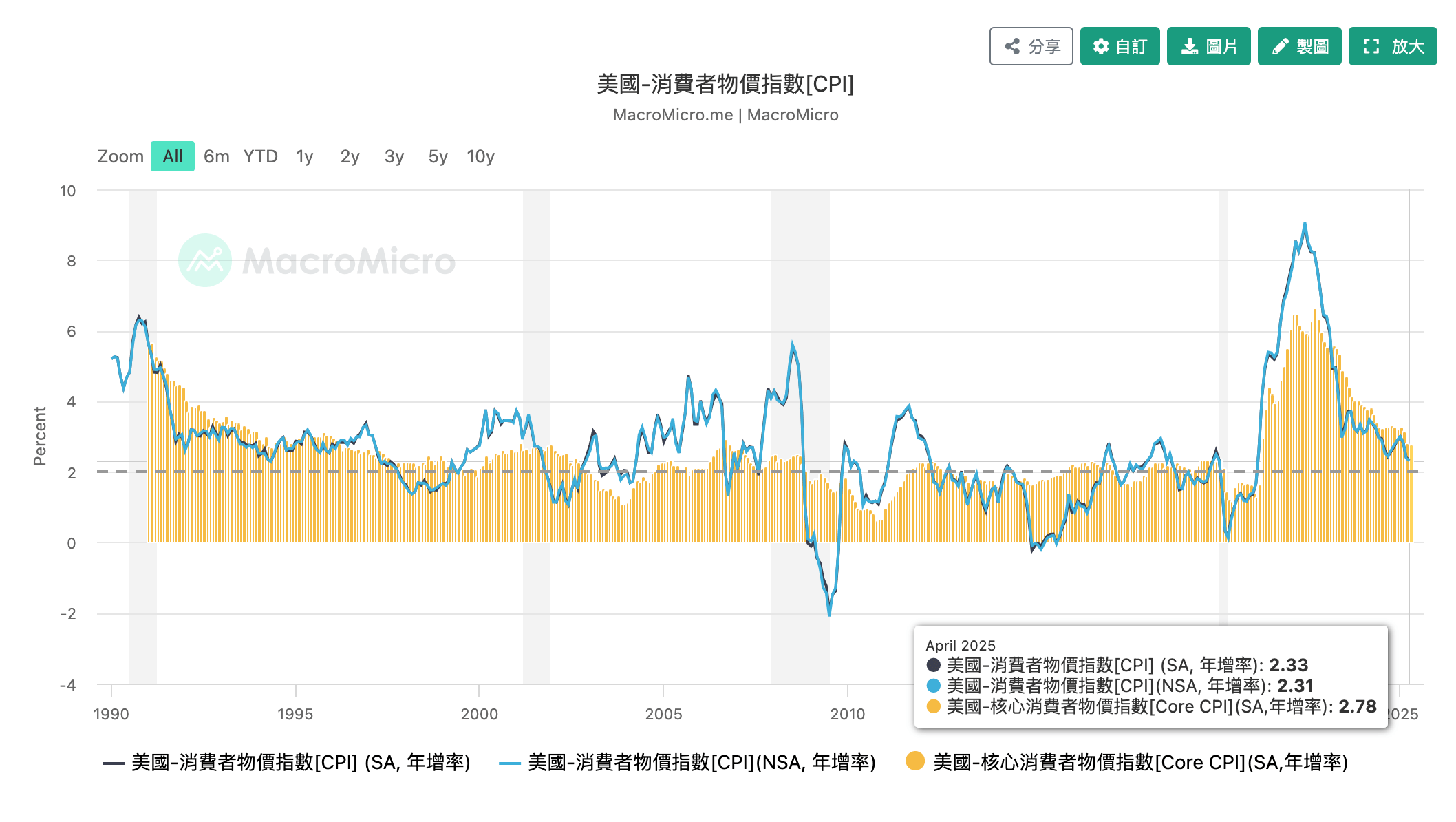Toggle the Core CPI series in legend
The width and height of the screenshot is (1456, 822).
pyautogui.click(x=1139, y=762)
